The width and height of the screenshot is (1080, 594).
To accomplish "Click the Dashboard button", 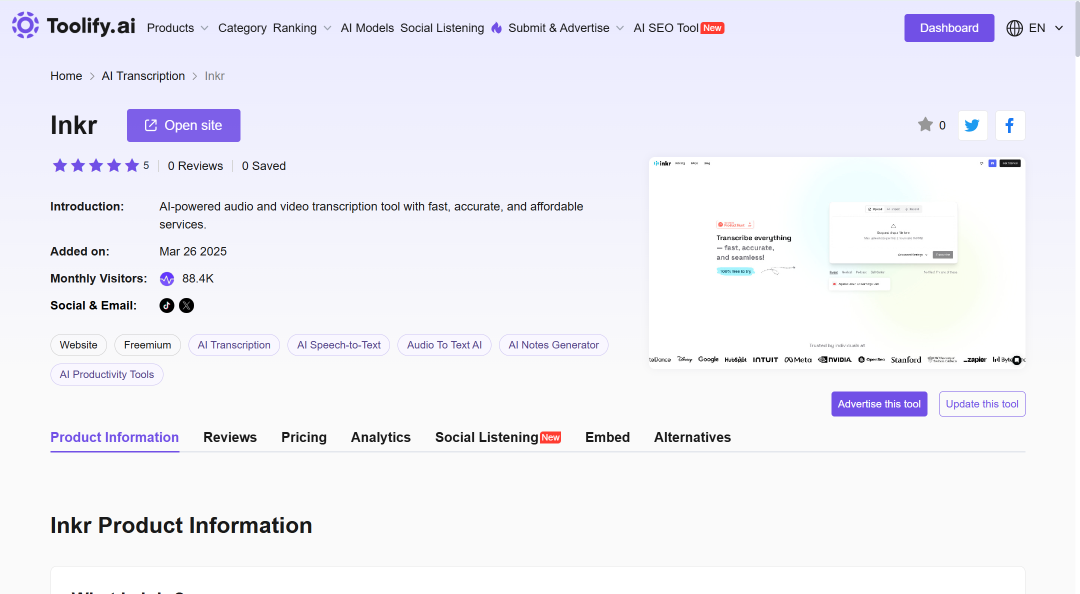I will tap(949, 28).
